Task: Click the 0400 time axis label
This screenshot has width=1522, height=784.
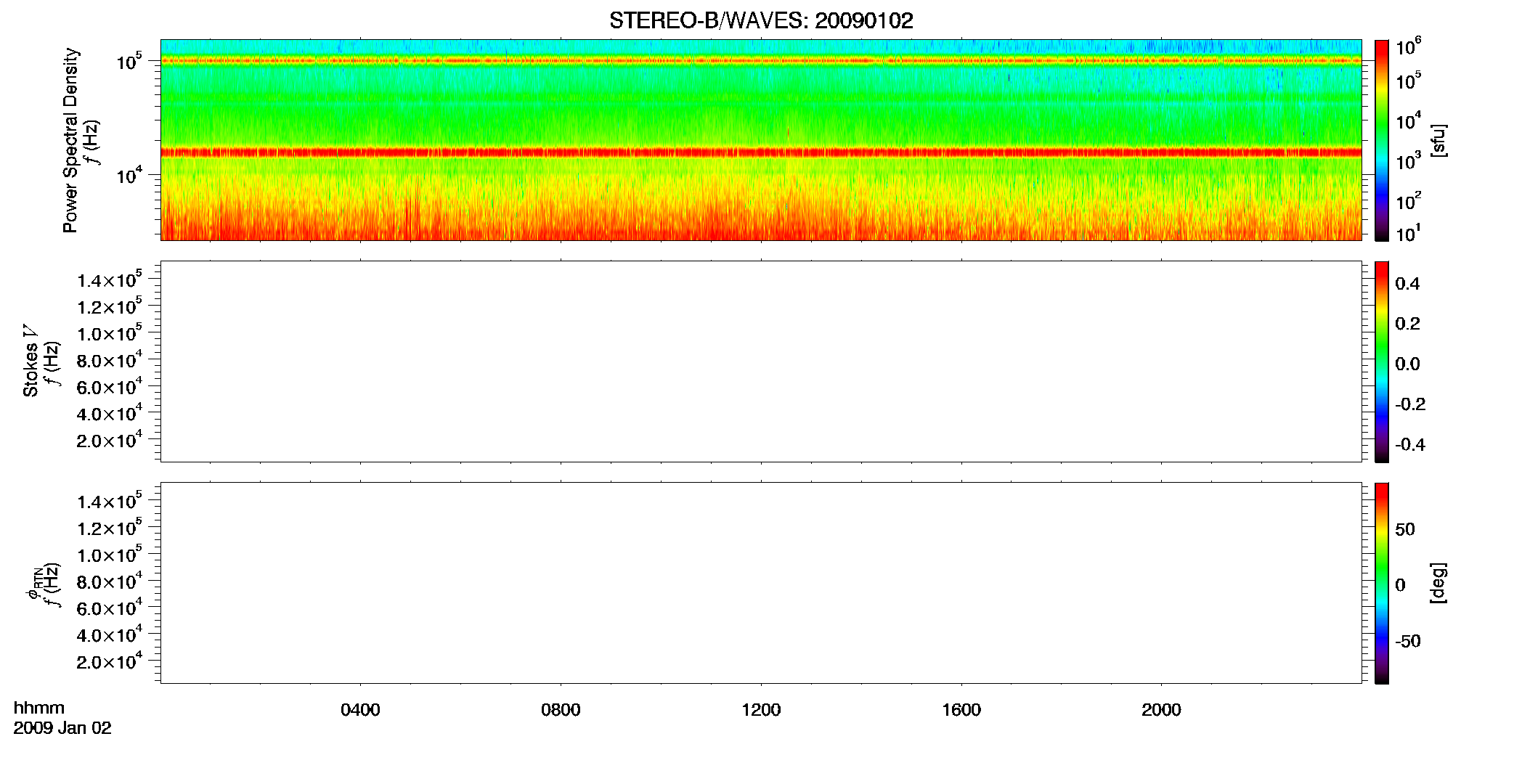Action: [360, 710]
